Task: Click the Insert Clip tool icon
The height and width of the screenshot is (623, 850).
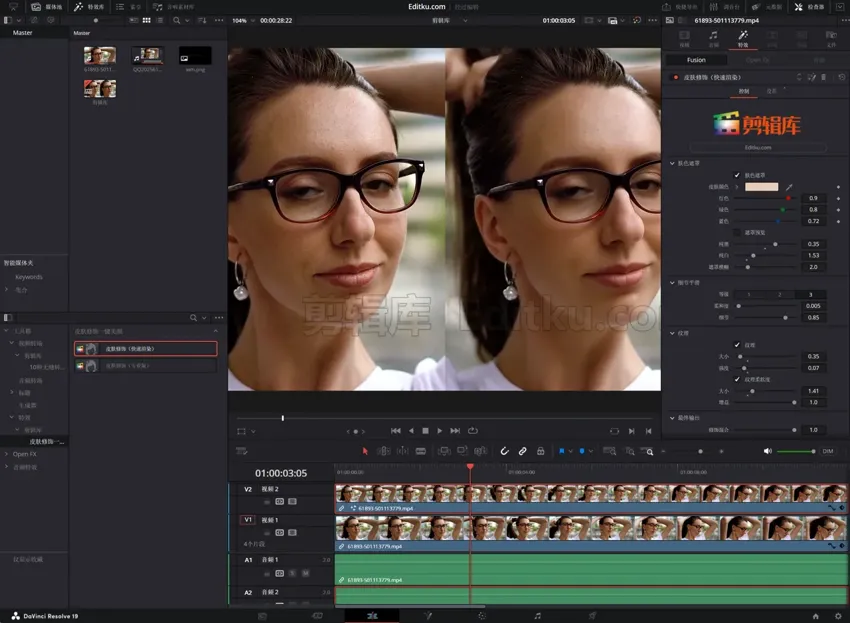Action: 444,451
